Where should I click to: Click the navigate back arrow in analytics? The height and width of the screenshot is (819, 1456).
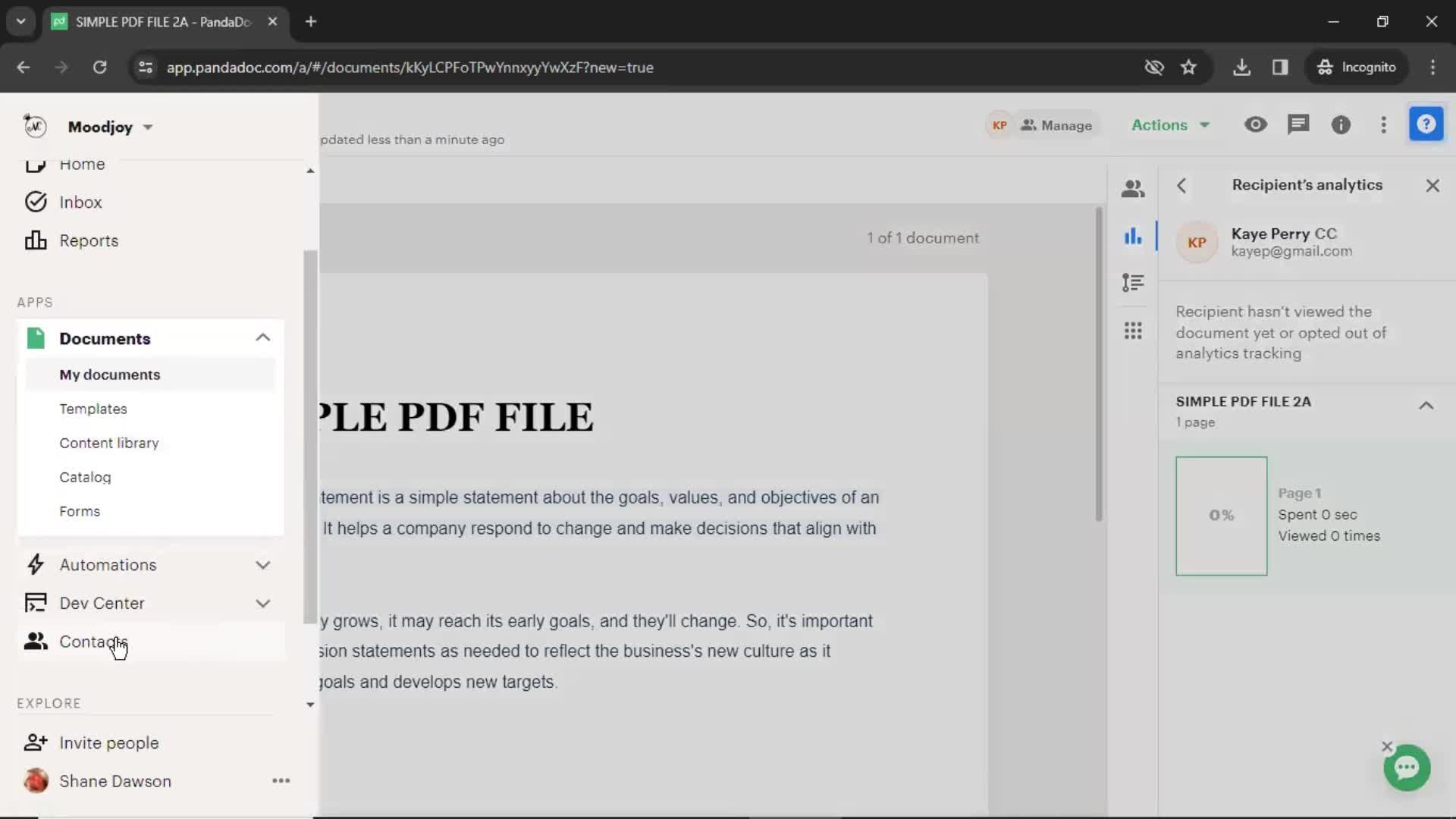1181,185
